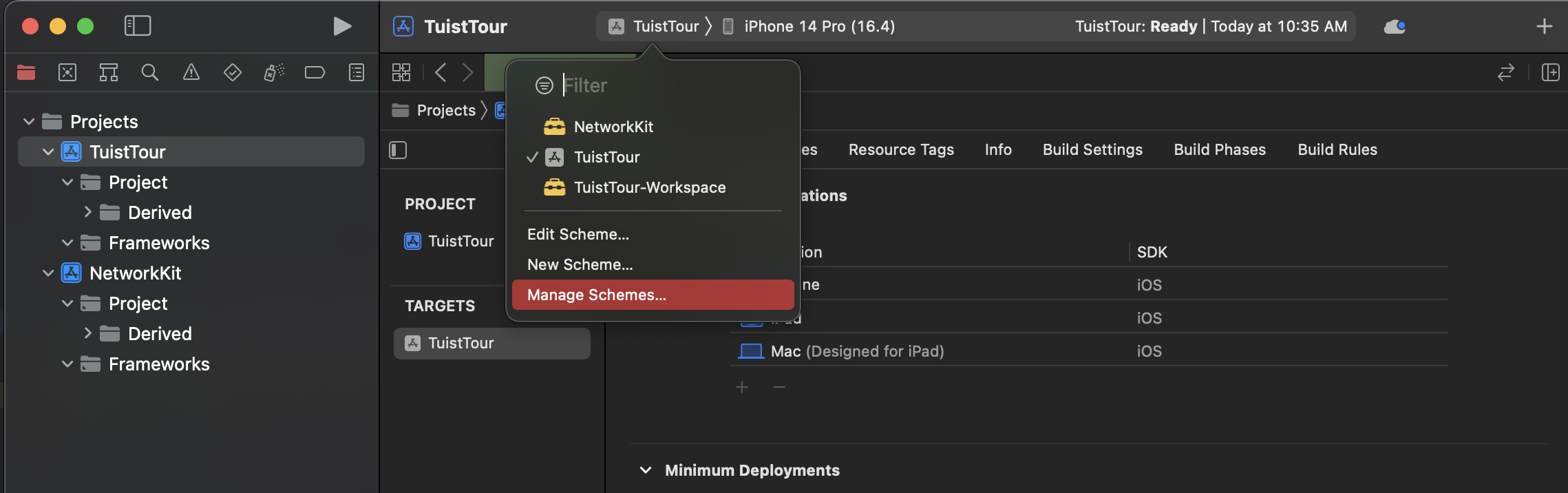Toggle the project and targets list sidebar
The image size is (1568, 493).
pos(398,150)
